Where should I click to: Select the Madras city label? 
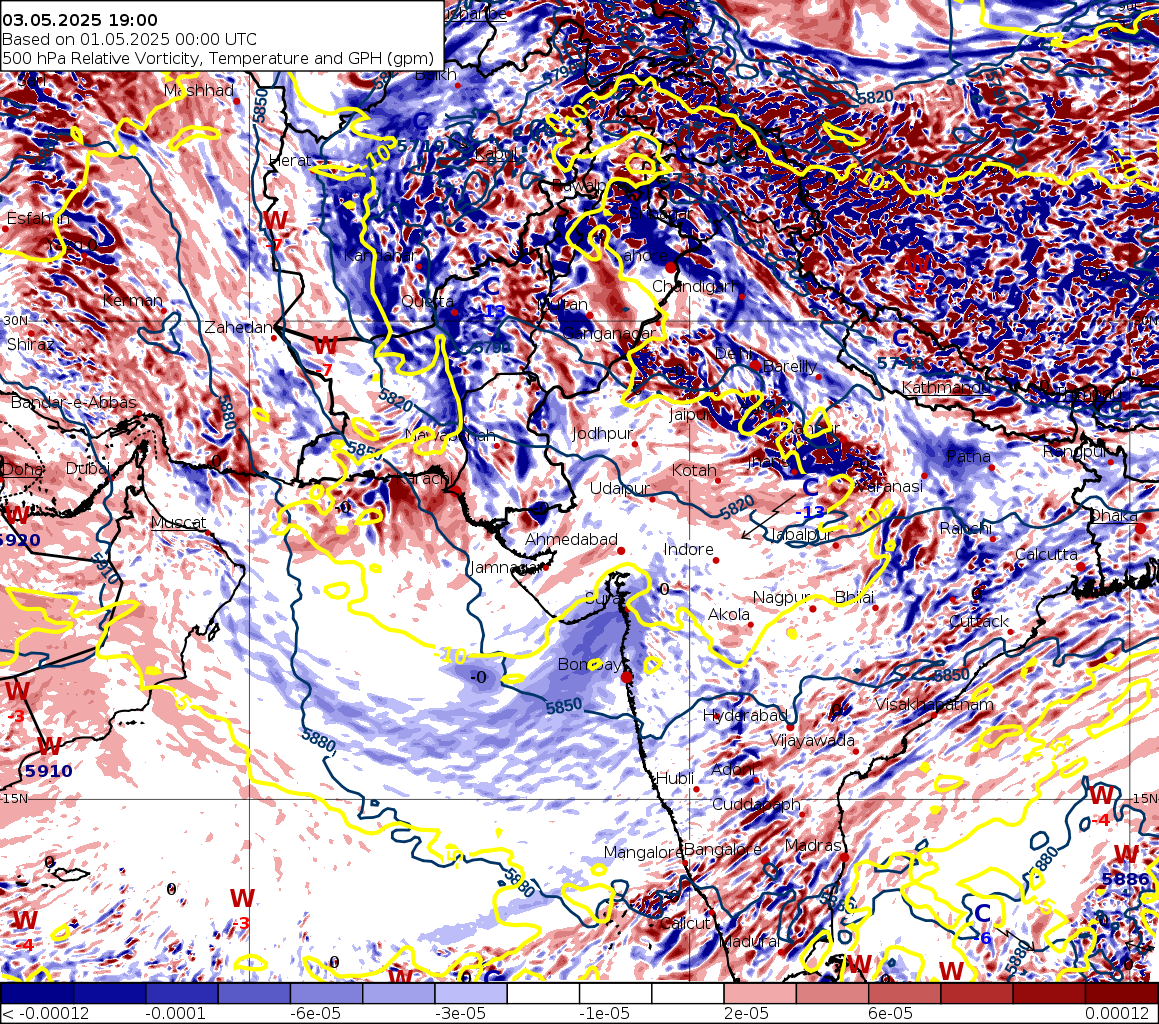[813, 845]
